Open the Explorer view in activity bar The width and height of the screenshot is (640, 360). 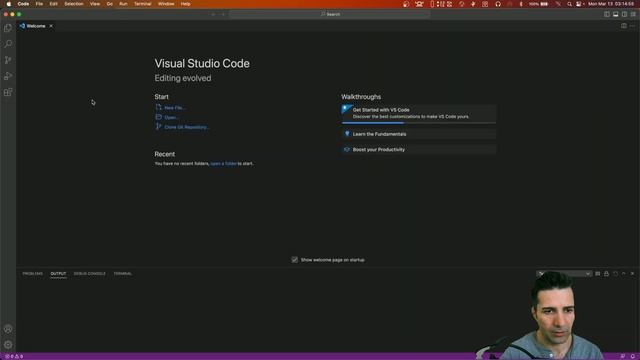[8, 28]
